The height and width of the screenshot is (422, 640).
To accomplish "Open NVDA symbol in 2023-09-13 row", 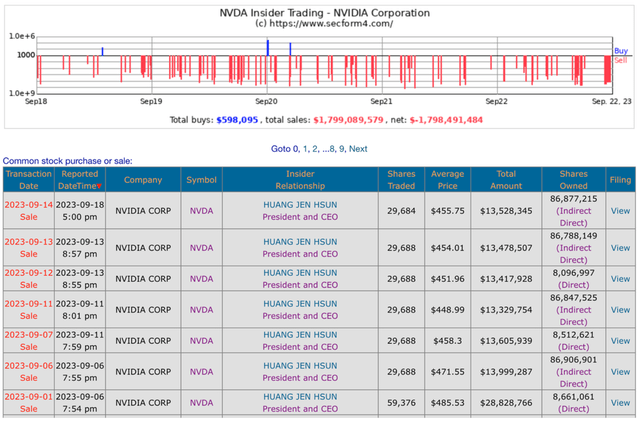I will pos(201,248).
